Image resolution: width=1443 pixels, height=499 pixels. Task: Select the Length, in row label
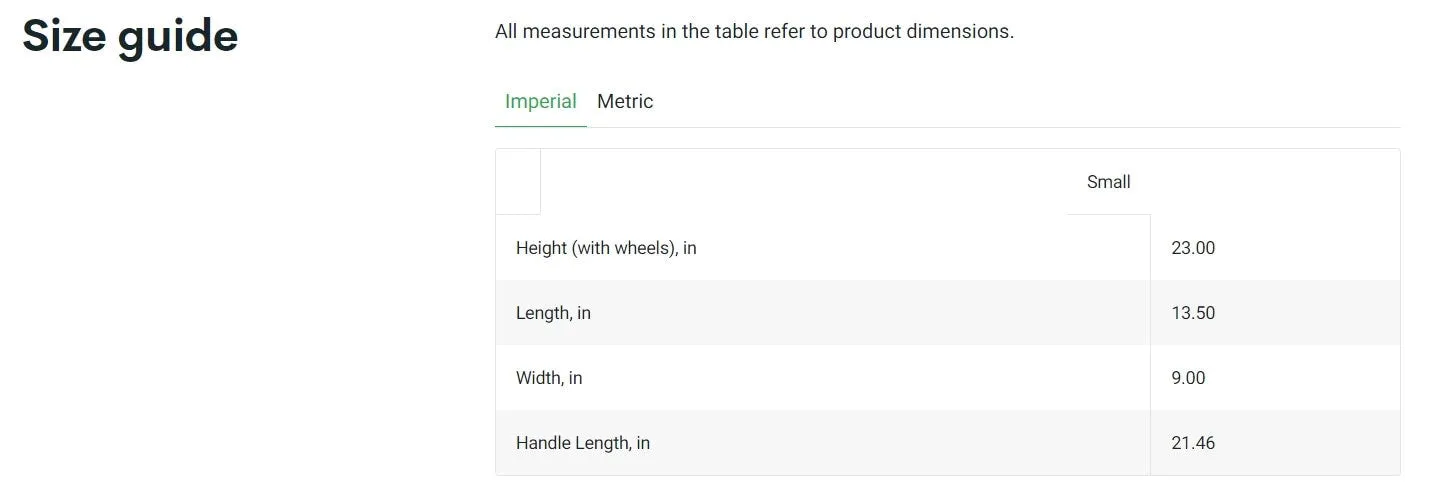coord(553,313)
